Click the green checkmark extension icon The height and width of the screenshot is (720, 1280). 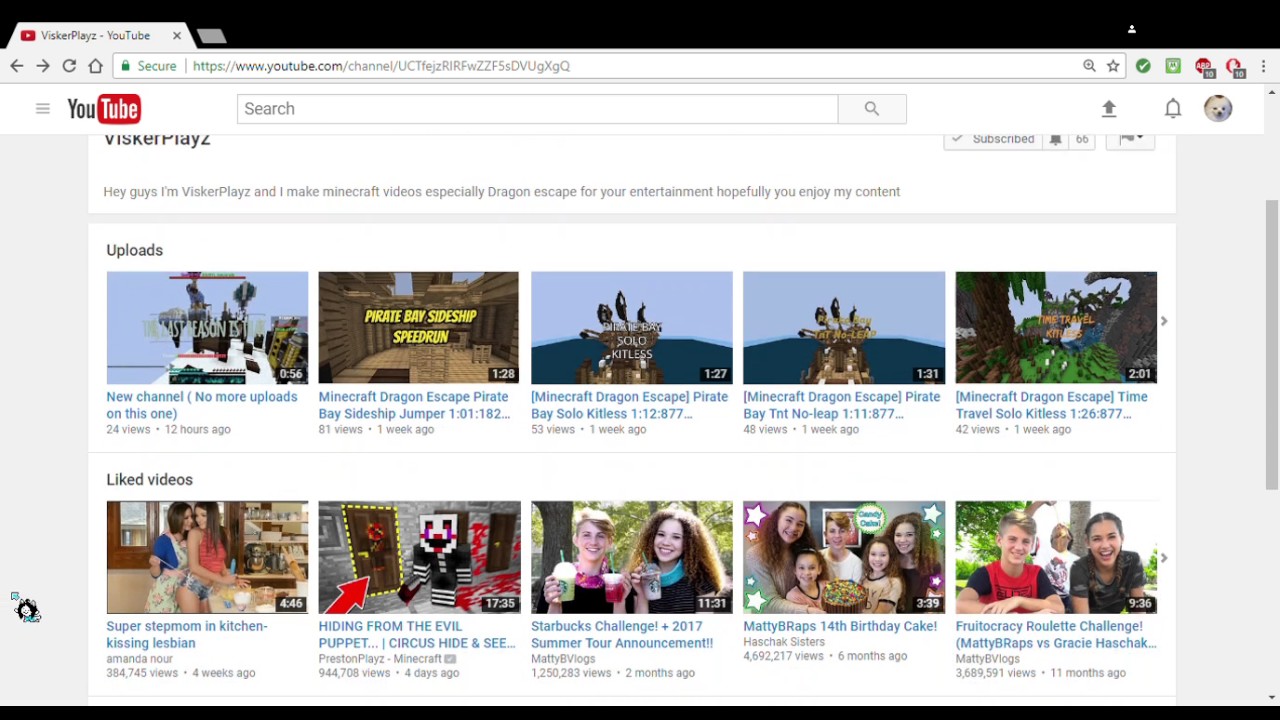click(1143, 66)
